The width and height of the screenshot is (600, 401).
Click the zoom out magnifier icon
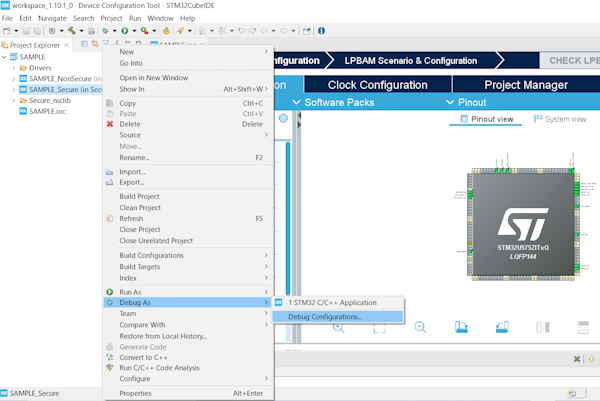pyautogui.click(x=421, y=327)
